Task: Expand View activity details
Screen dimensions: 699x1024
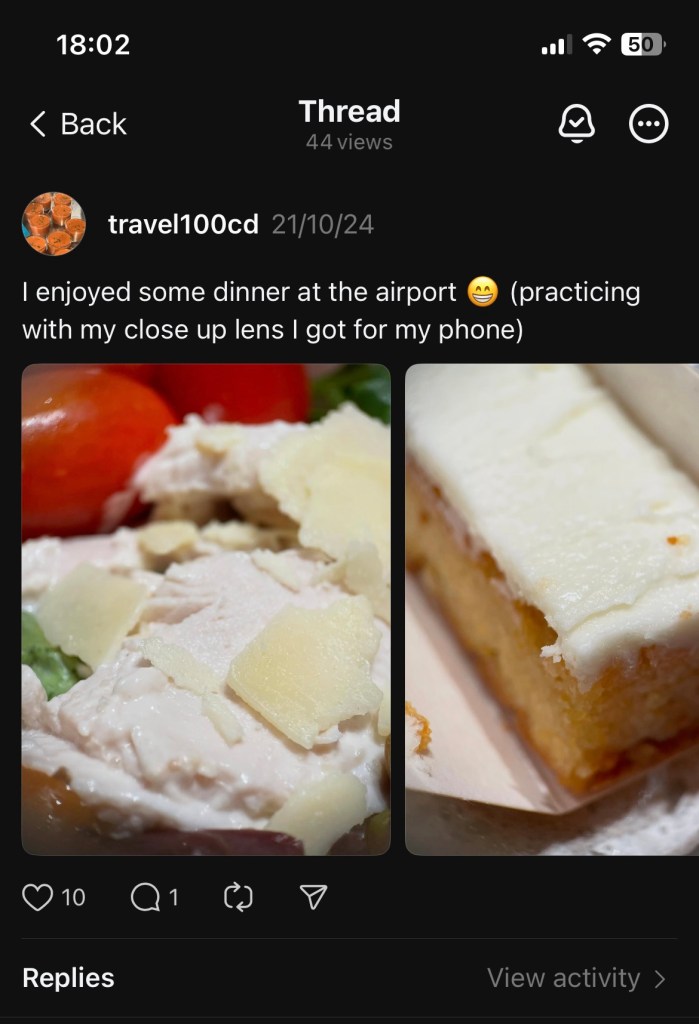Action: point(563,978)
